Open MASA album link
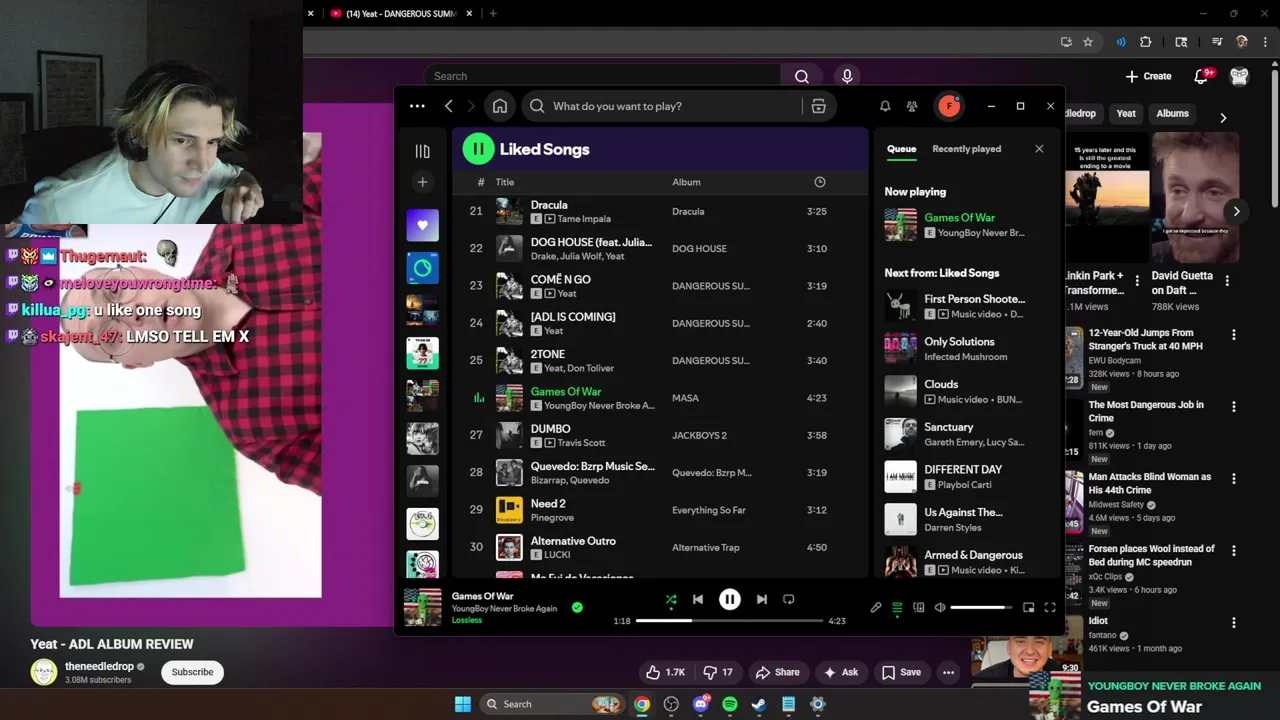 point(685,398)
